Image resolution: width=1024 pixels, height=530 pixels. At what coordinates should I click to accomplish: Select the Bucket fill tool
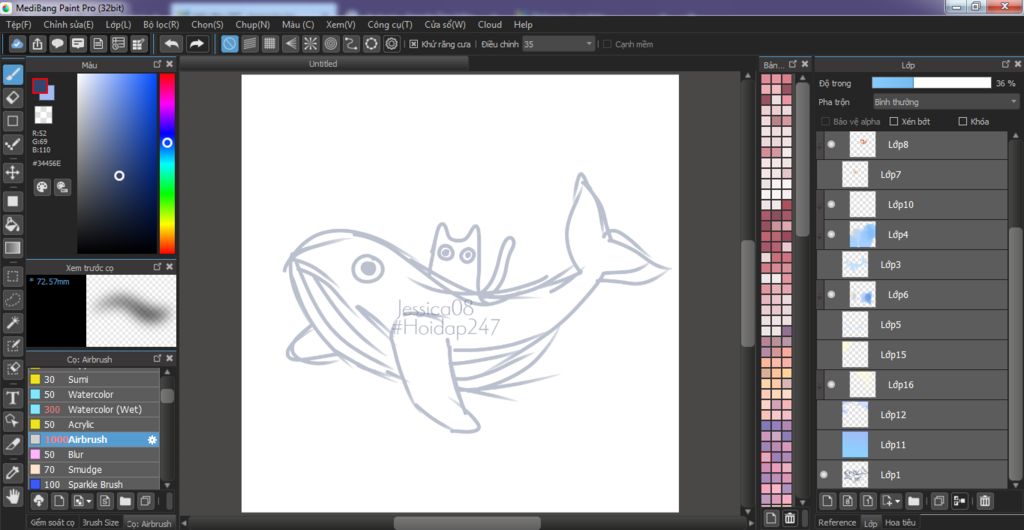coord(13,224)
